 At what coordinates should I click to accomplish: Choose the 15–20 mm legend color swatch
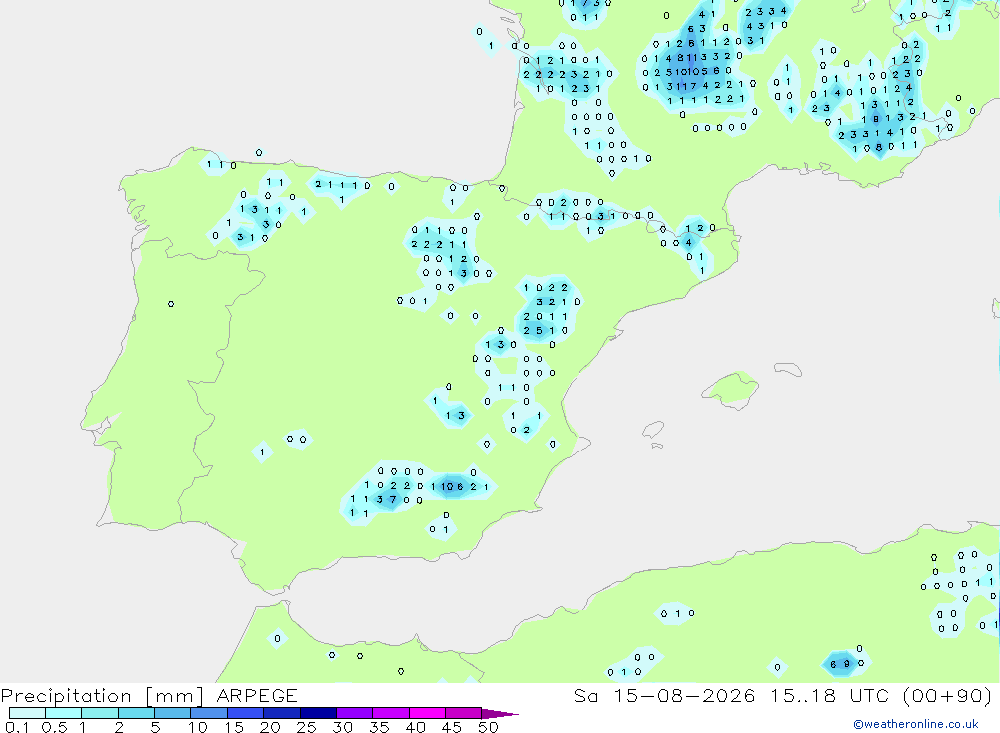click(246, 713)
